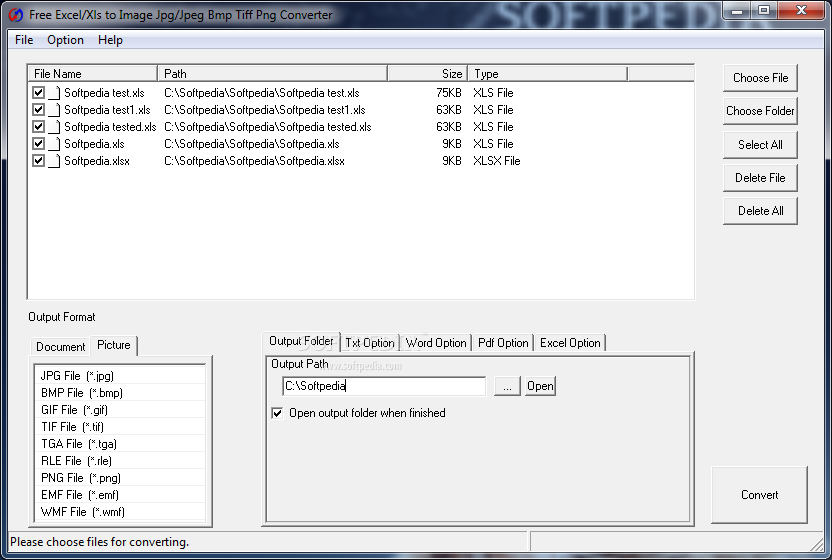Click the Choose Folder button
This screenshot has width=832, height=560.
point(760,111)
